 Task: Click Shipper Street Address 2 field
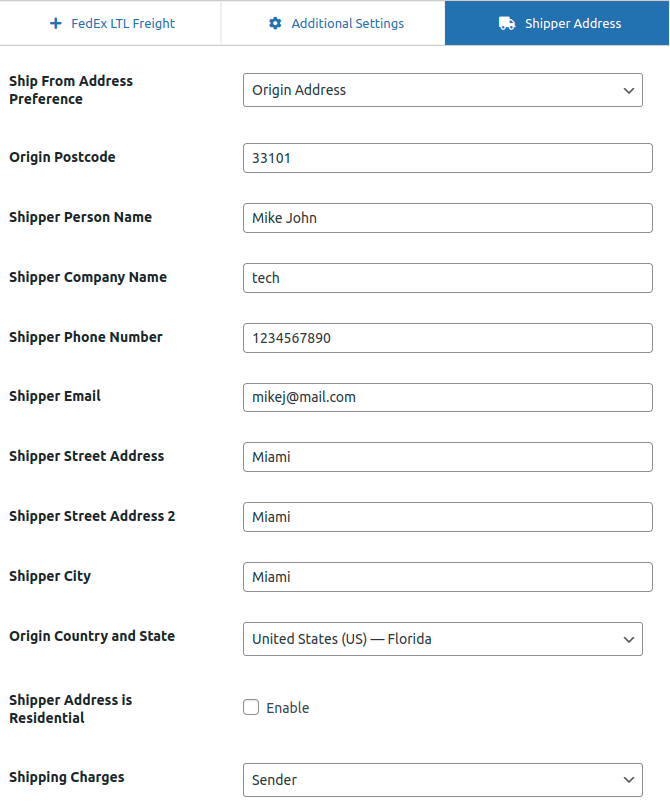pos(447,517)
